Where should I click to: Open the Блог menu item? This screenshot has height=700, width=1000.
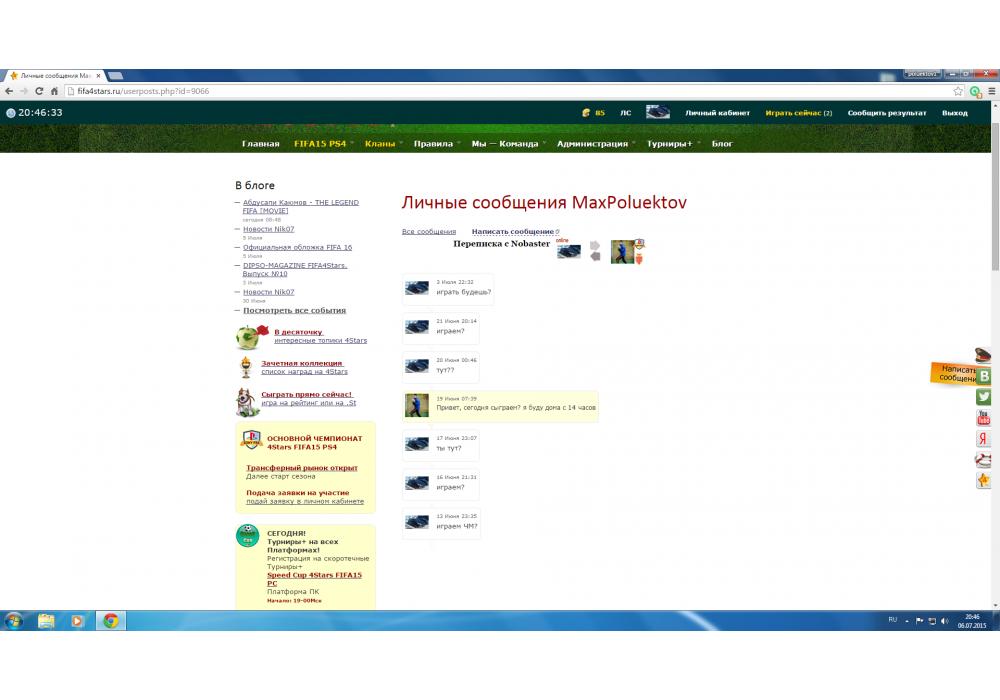tap(722, 144)
